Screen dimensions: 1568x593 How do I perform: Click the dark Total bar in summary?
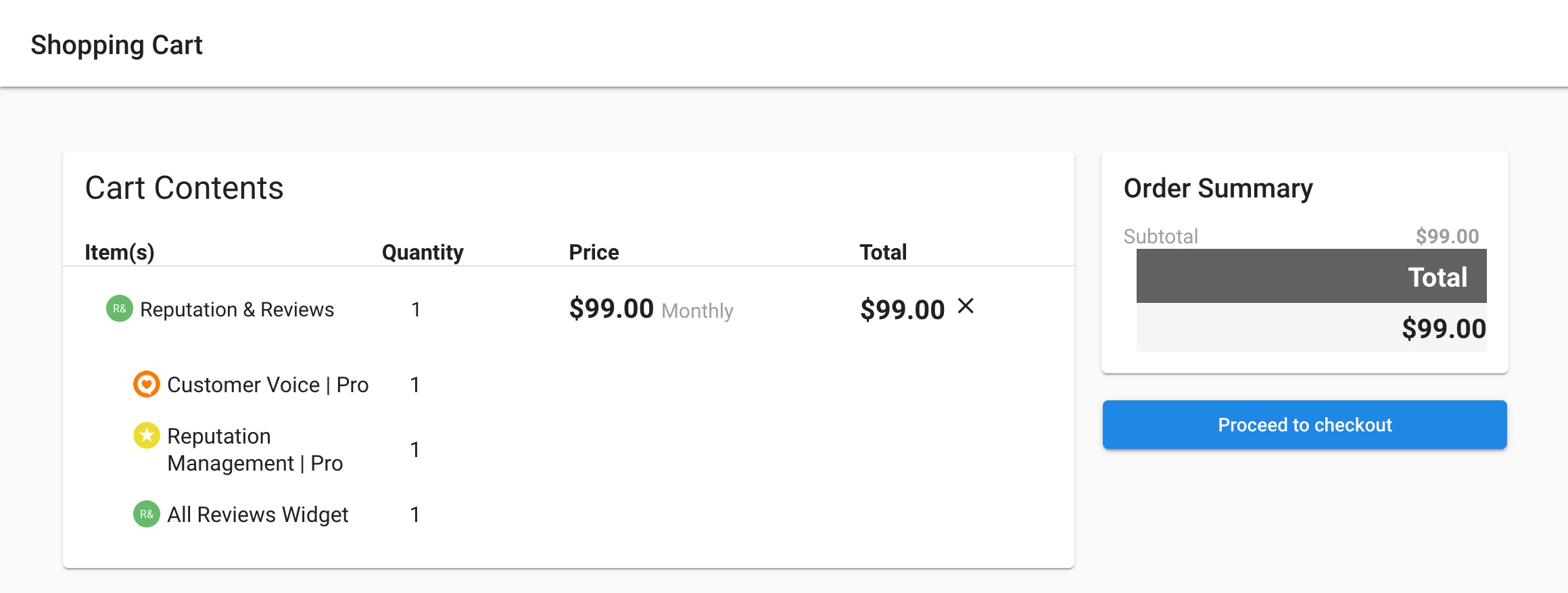coord(1311,276)
